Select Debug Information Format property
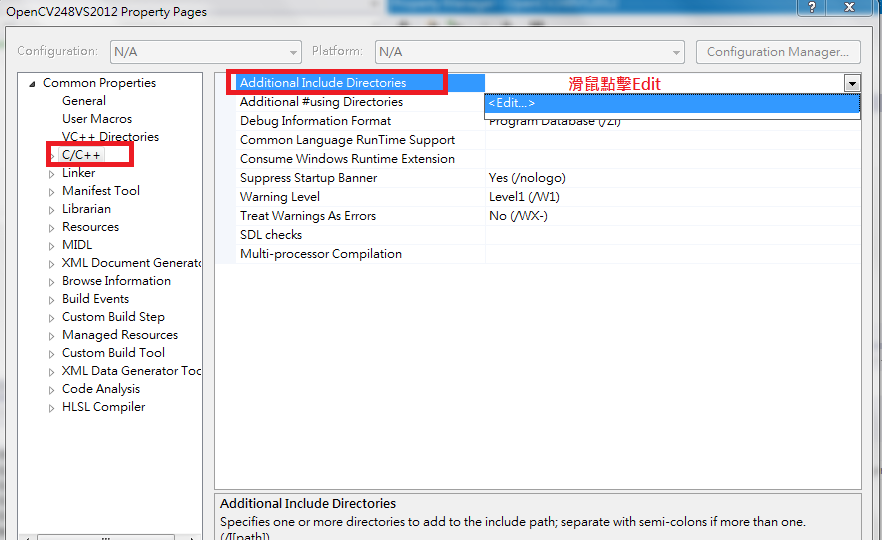 (x=315, y=121)
